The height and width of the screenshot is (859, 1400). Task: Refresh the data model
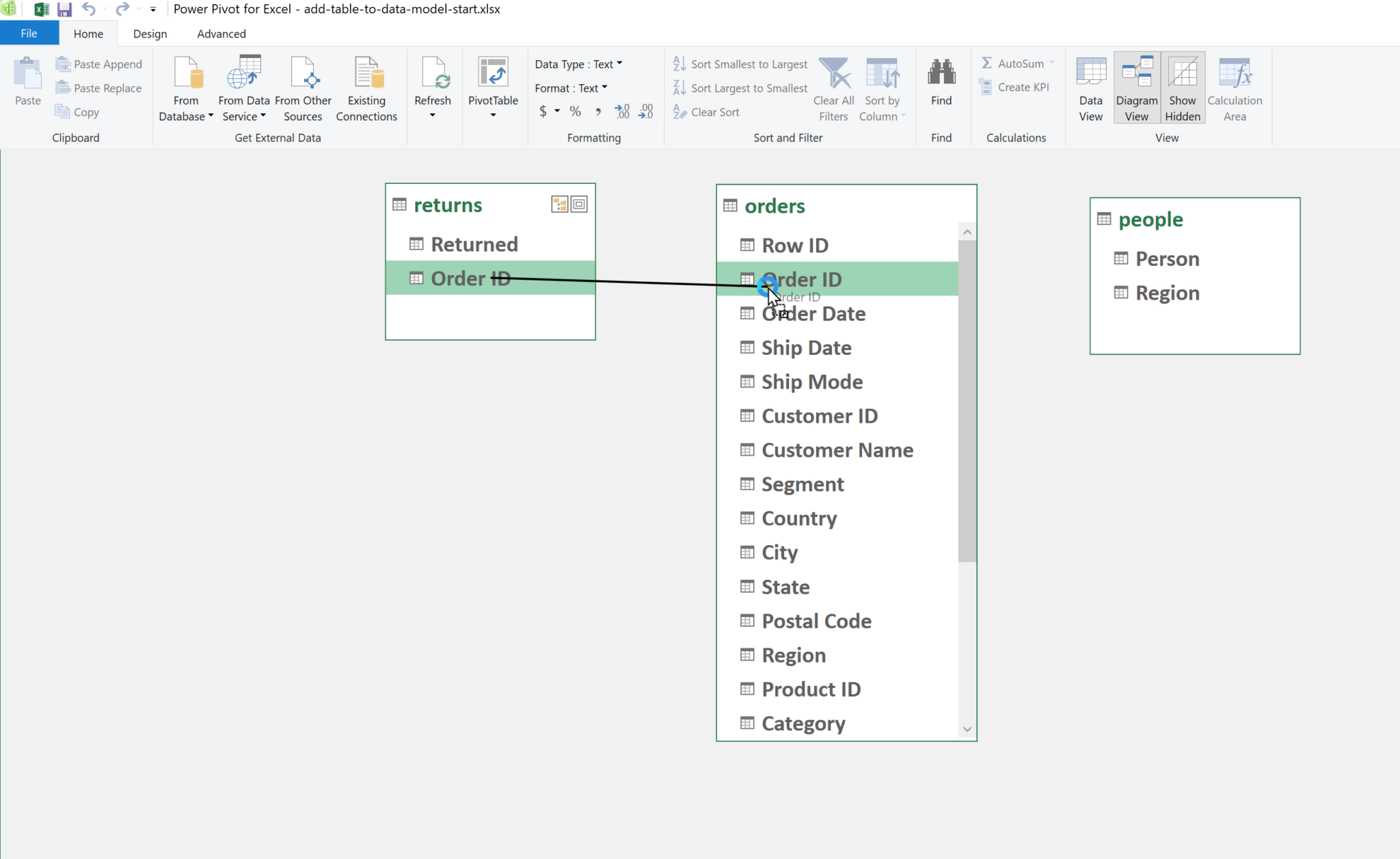(x=432, y=87)
